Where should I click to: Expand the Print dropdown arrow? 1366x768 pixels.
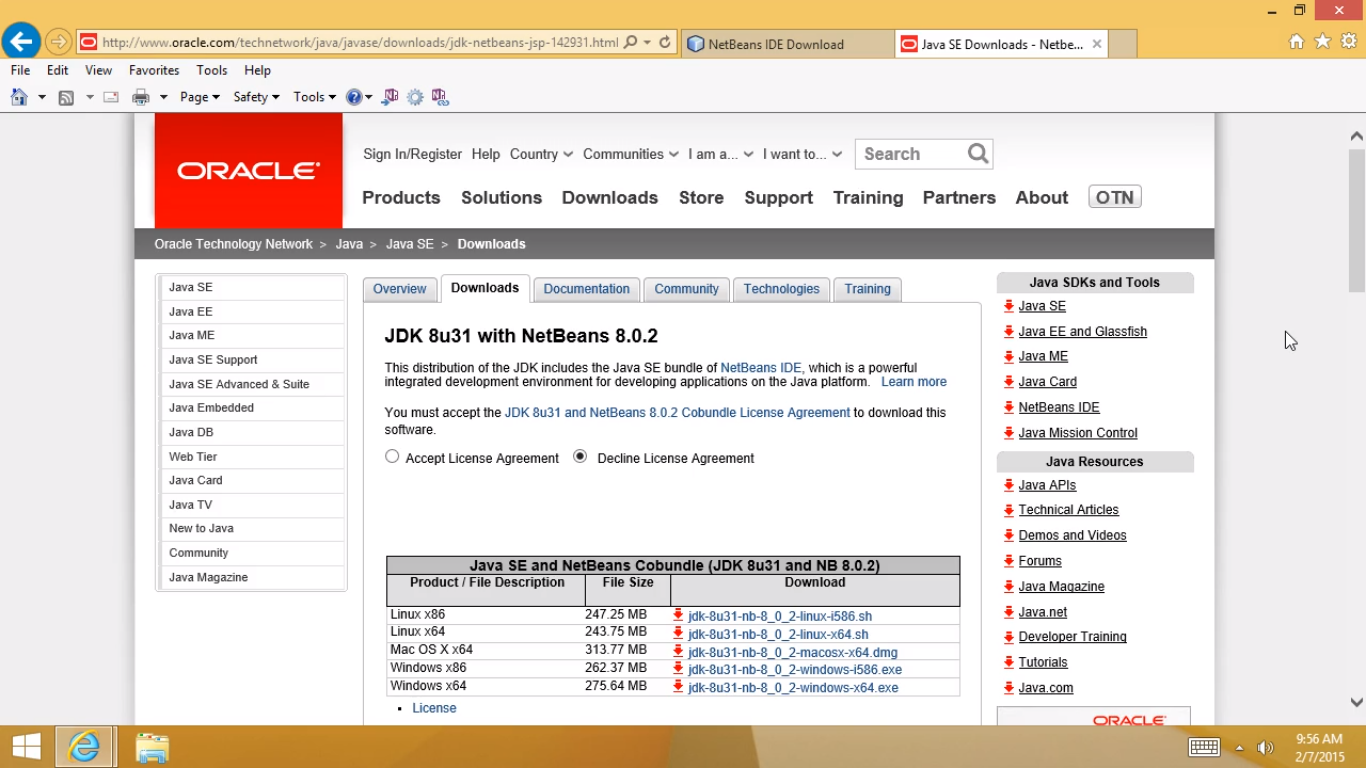tap(163, 97)
